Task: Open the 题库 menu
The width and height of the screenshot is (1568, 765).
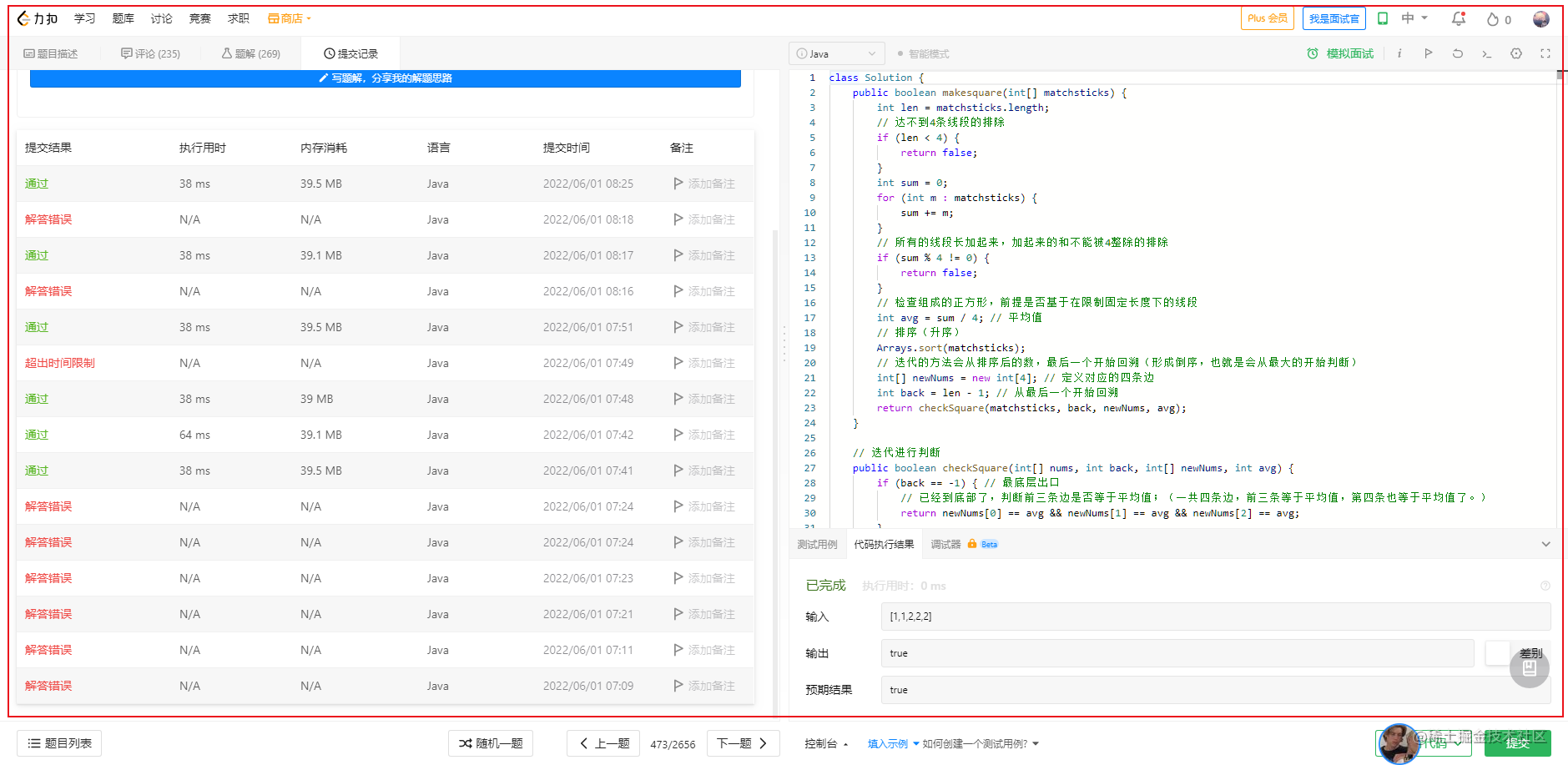Action: coord(124,18)
